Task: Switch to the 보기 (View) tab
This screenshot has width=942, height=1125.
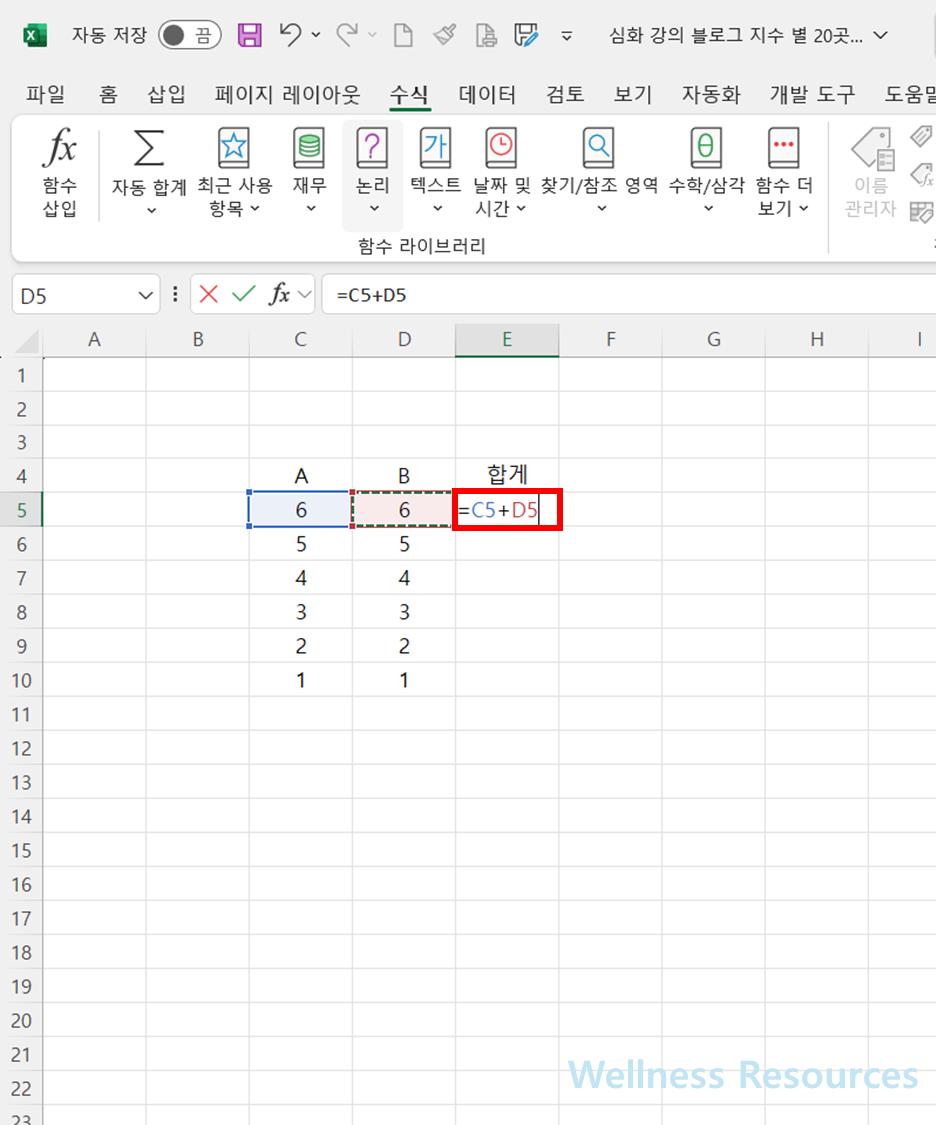Action: 633,94
